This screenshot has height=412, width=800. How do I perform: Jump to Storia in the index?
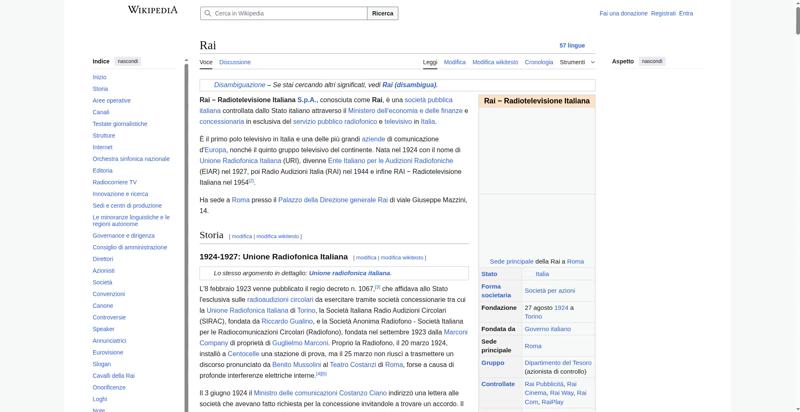click(x=100, y=89)
